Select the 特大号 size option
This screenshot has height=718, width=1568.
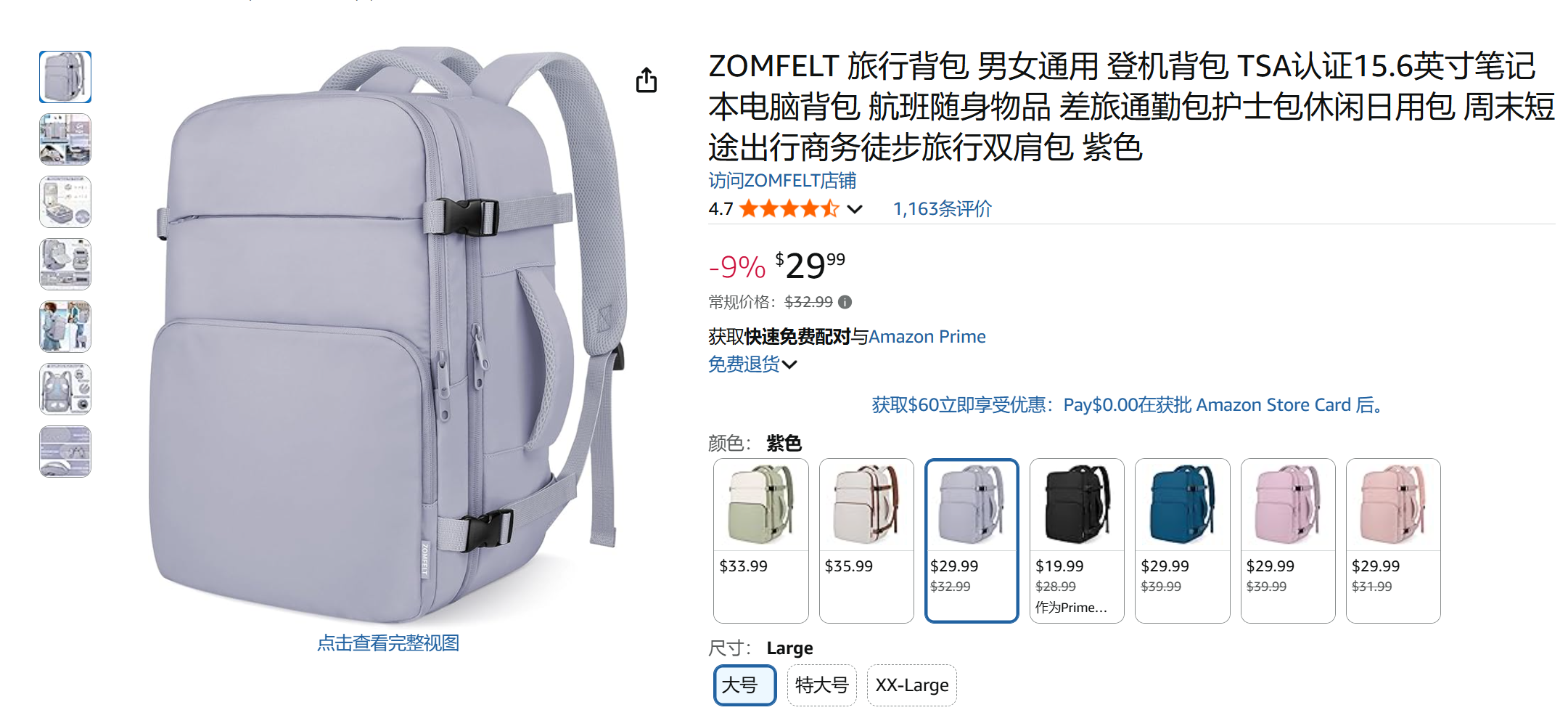(822, 685)
